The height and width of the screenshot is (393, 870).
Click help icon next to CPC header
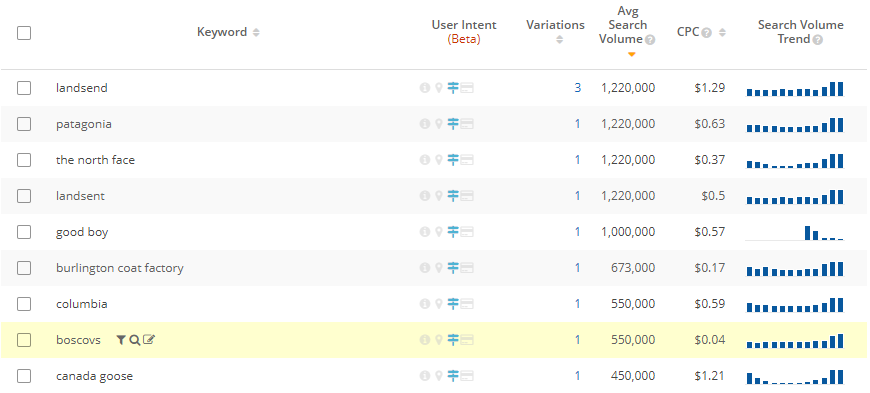(x=706, y=33)
